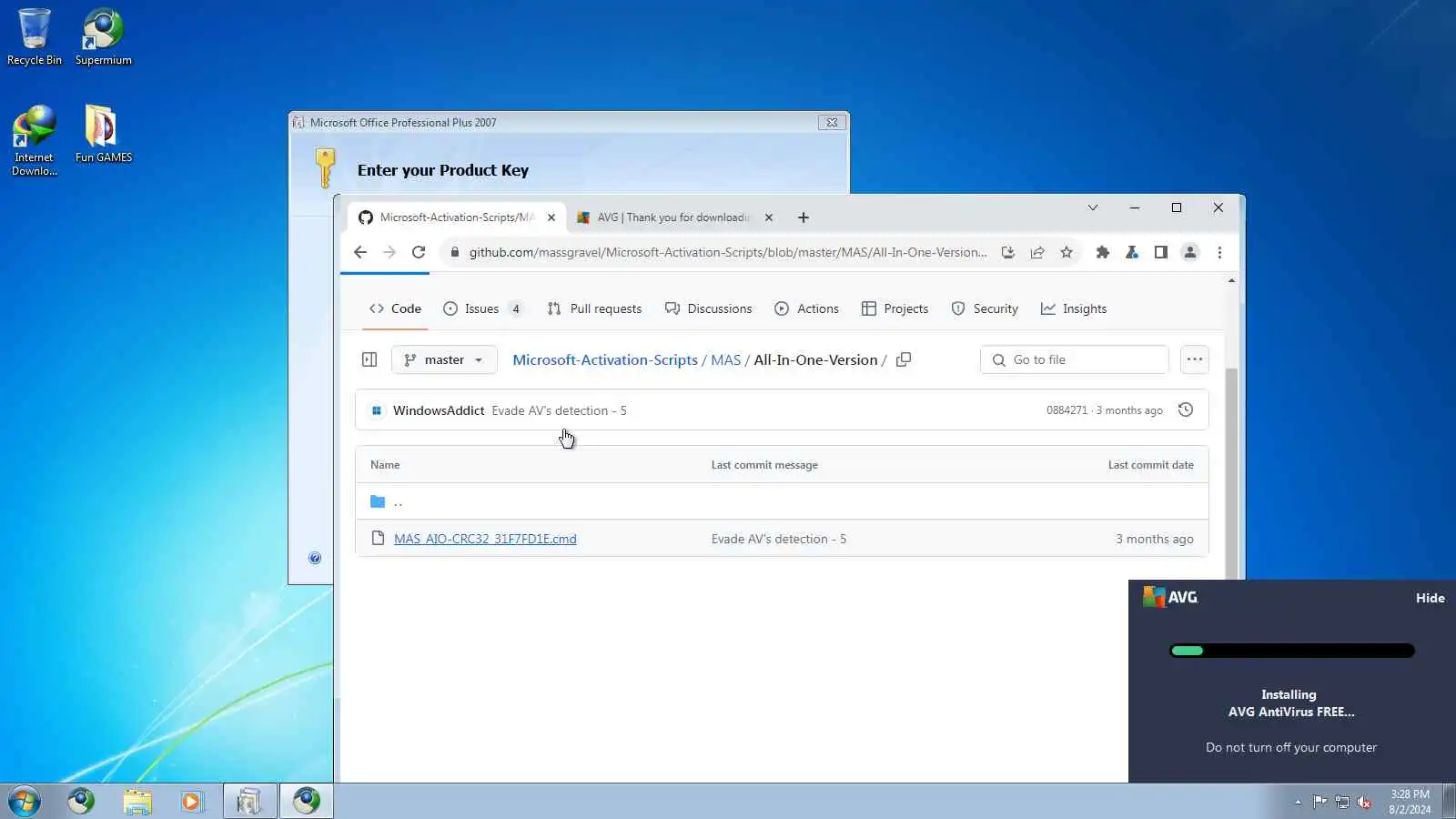Screen dimensions: 1456x819
Task: Show hidden system tray icons
Action: [1298, 802]
